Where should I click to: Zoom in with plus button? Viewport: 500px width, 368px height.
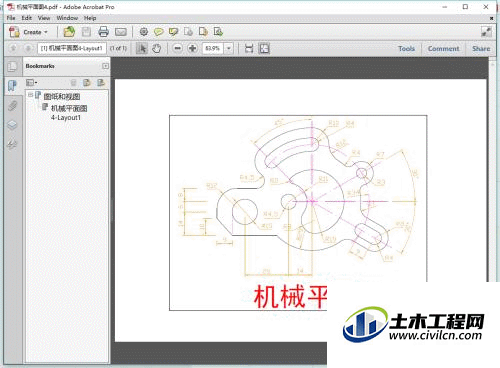point(192,49)
